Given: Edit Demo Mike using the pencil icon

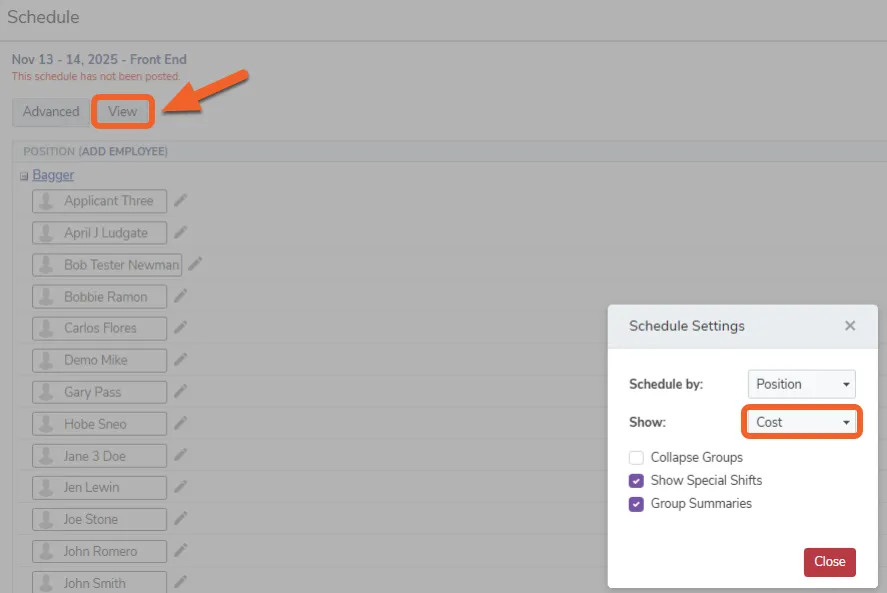Looking at the screenshot, I should pos(180,359).
